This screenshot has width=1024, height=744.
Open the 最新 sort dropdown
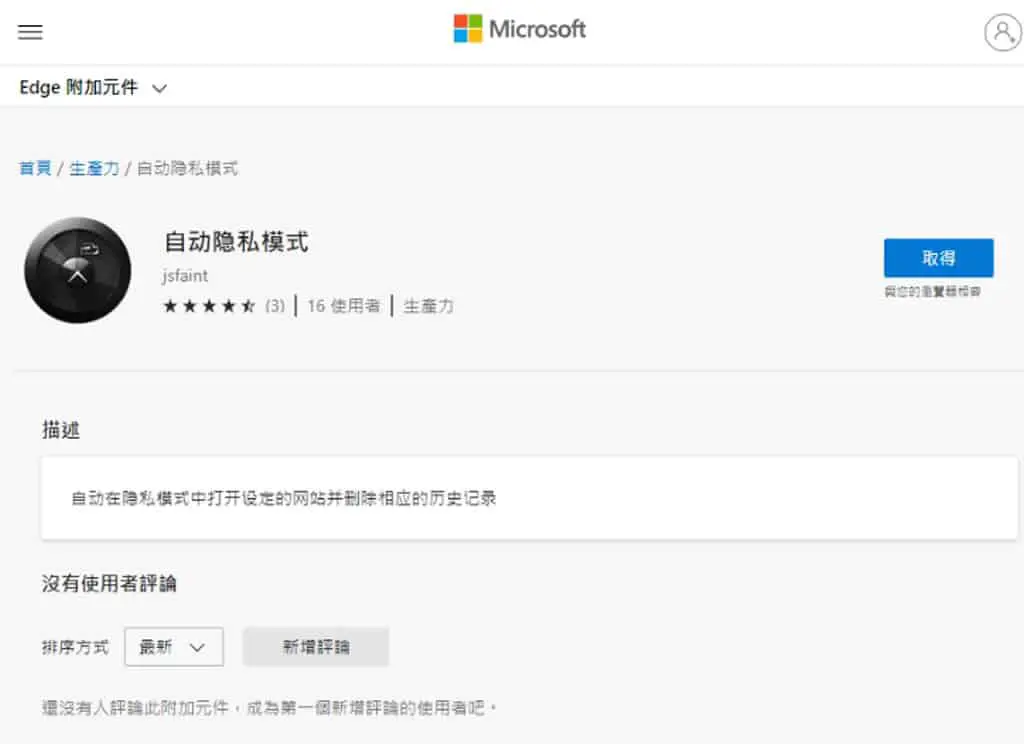[174, 647]
